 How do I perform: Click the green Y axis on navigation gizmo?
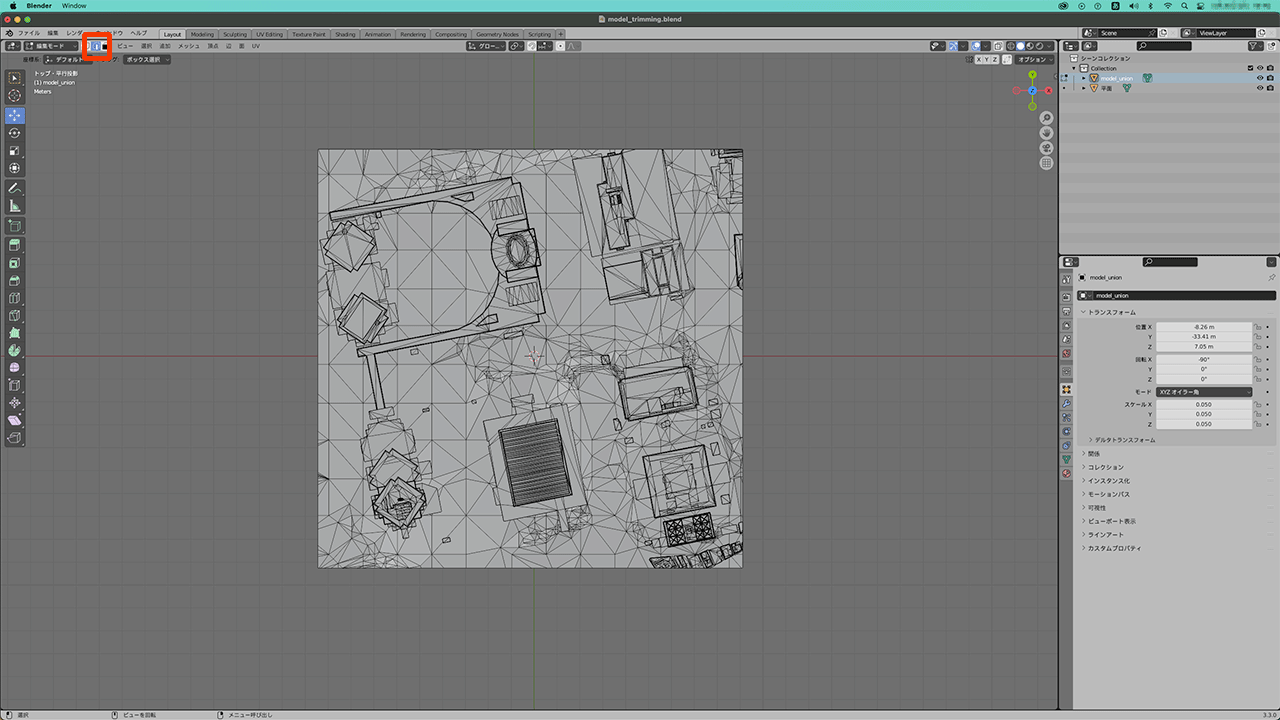[1031, 75]
